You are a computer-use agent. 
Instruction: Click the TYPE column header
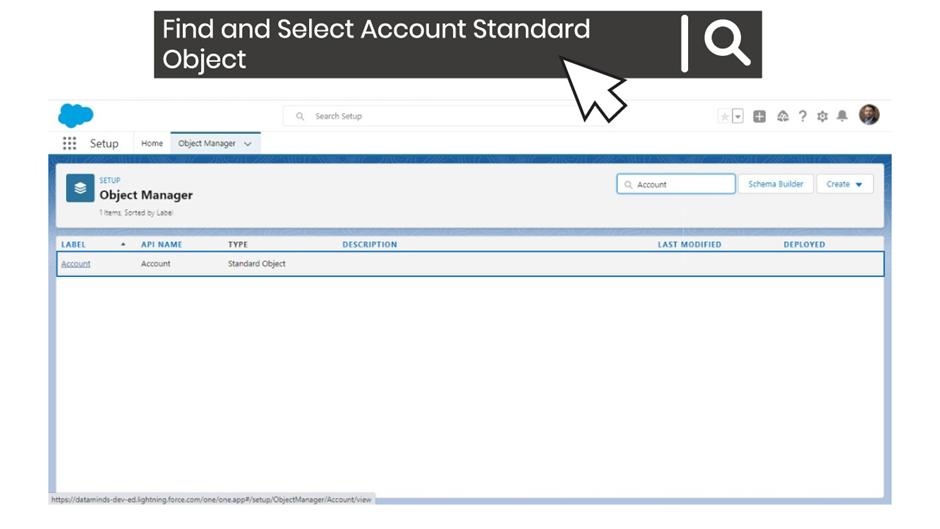click(x=237, y=245)
